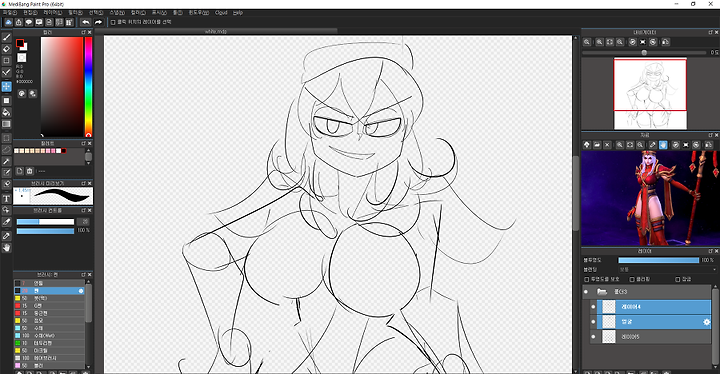Click the comment bubble icon in toolbar
720x374 pixels.
pos(29,22)
